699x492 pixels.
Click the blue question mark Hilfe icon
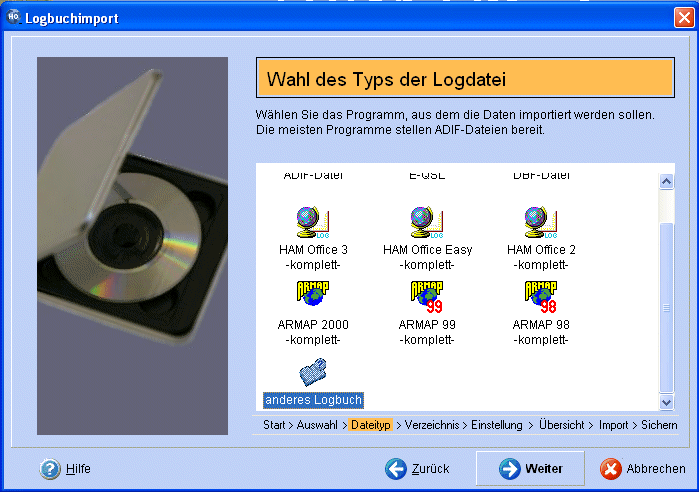(x=50, y=469)
